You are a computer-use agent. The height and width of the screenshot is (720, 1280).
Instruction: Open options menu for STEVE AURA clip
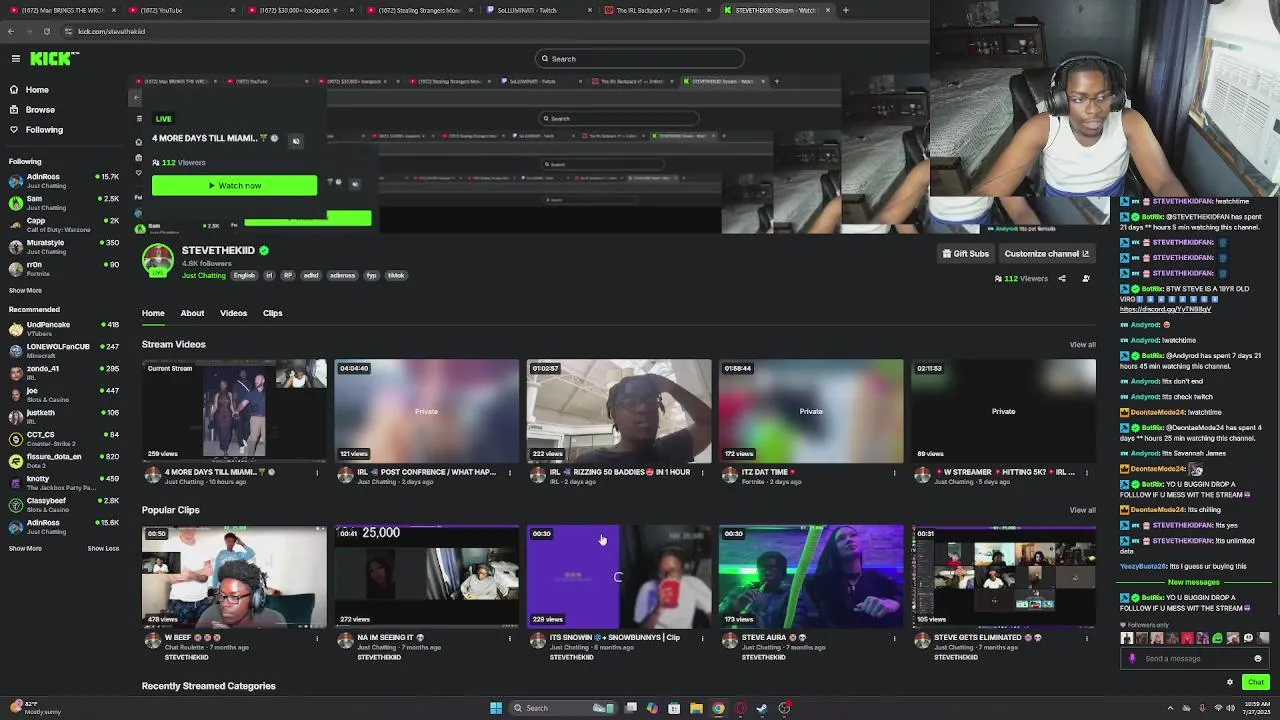(x=894, y=639)
